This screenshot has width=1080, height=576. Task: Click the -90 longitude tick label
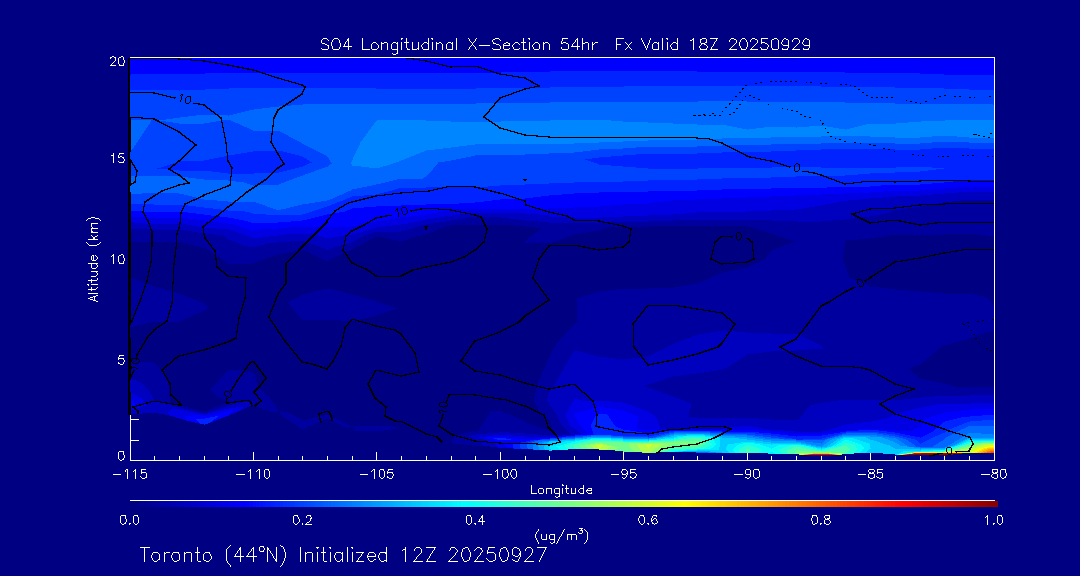747,475
